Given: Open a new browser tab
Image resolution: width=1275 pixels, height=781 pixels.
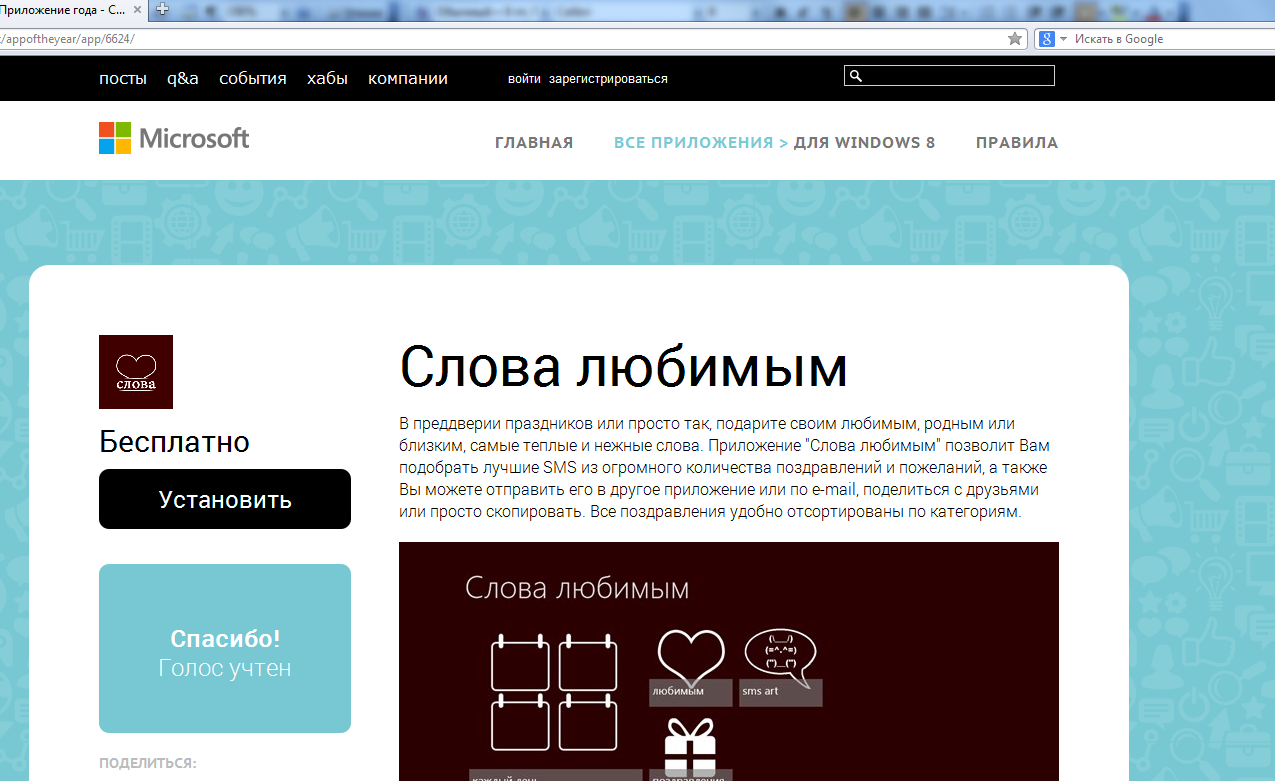Looking at the screenshot, I should [x=162, y=9].
